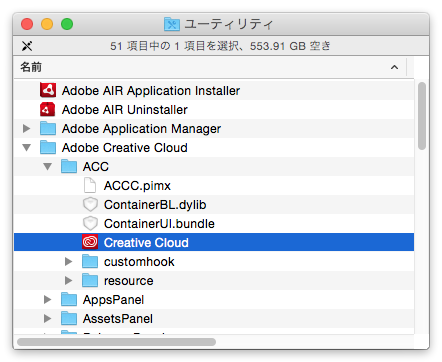Select the ContainerBL.dylib file name
This screenshot has height=362, width=442.
pyautogui.click(x=155, y=205)
